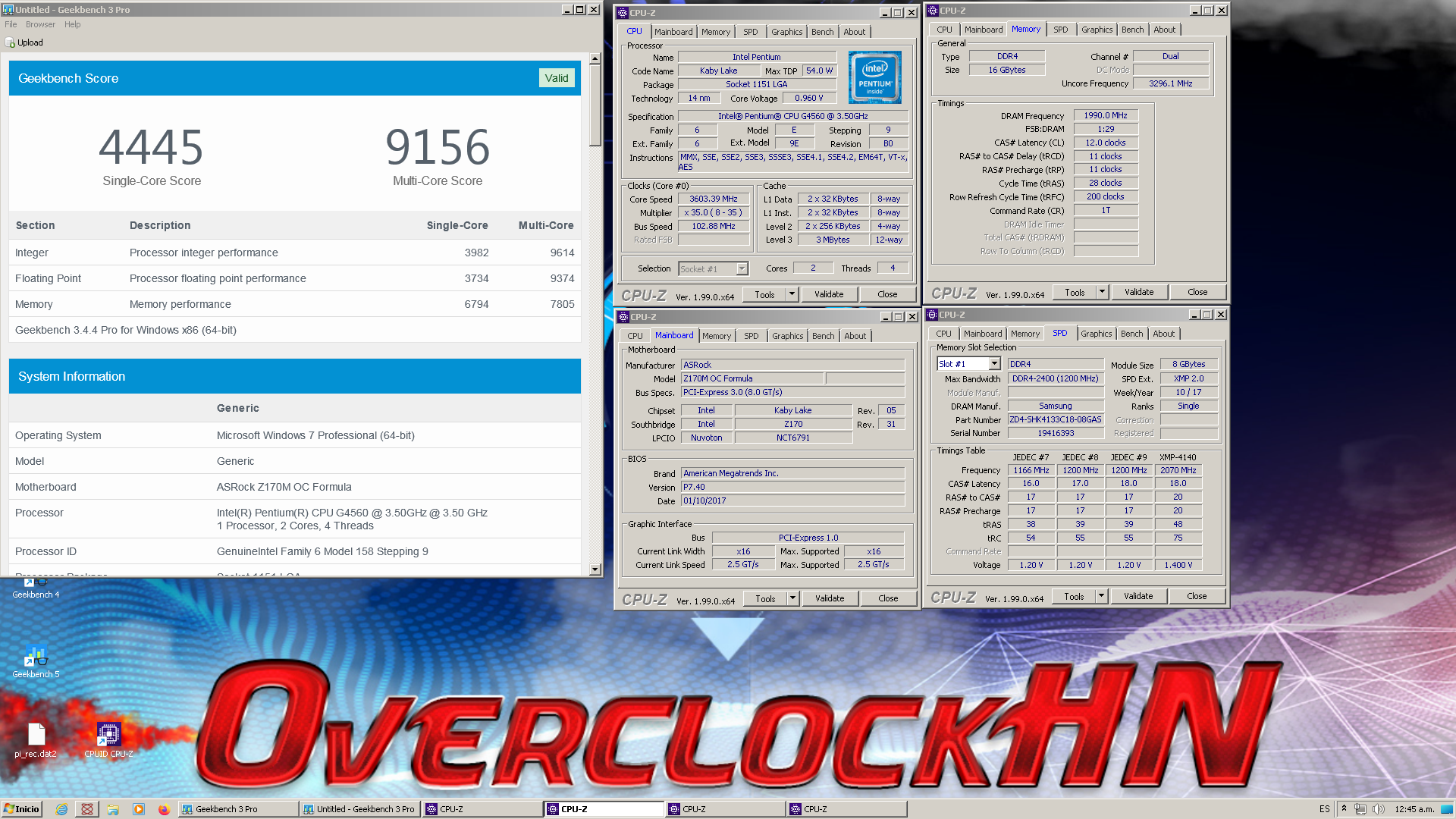Open Tools dropdown arrow in CPU-Z CPU window

(792, 294)
